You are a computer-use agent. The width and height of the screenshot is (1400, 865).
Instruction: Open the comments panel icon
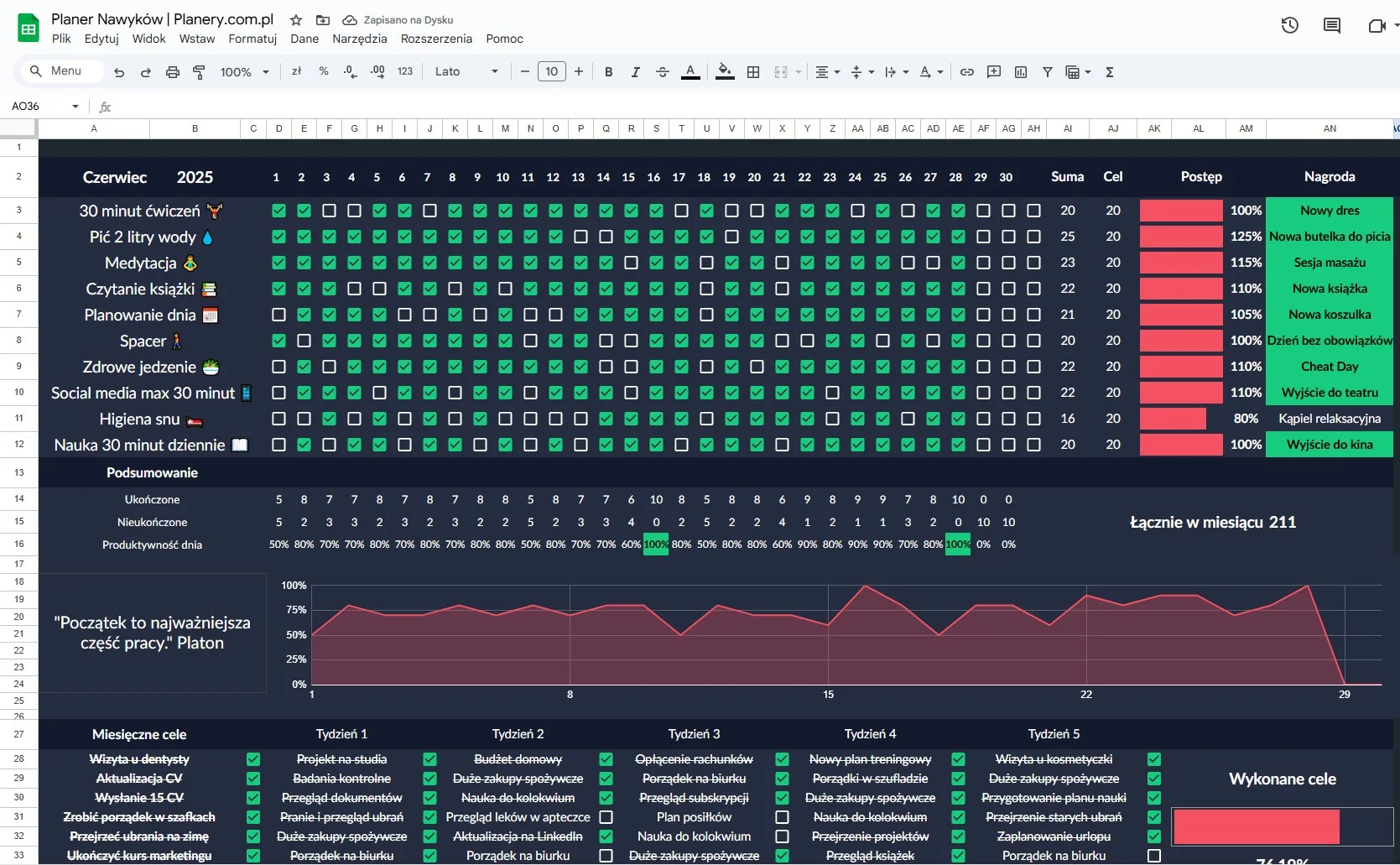pyautogui.click(x=1332, y=25)
